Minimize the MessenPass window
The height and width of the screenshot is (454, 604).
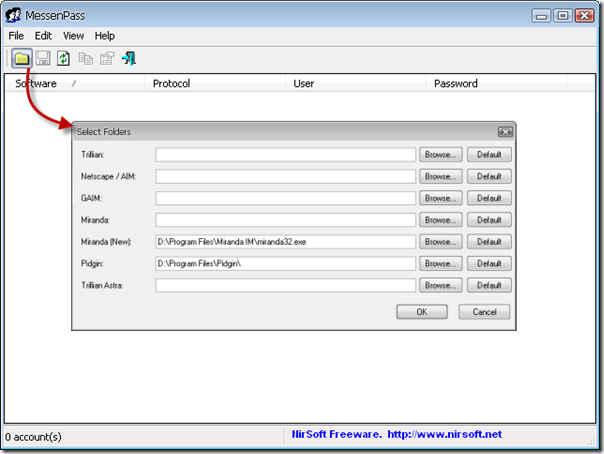(541, 16)
